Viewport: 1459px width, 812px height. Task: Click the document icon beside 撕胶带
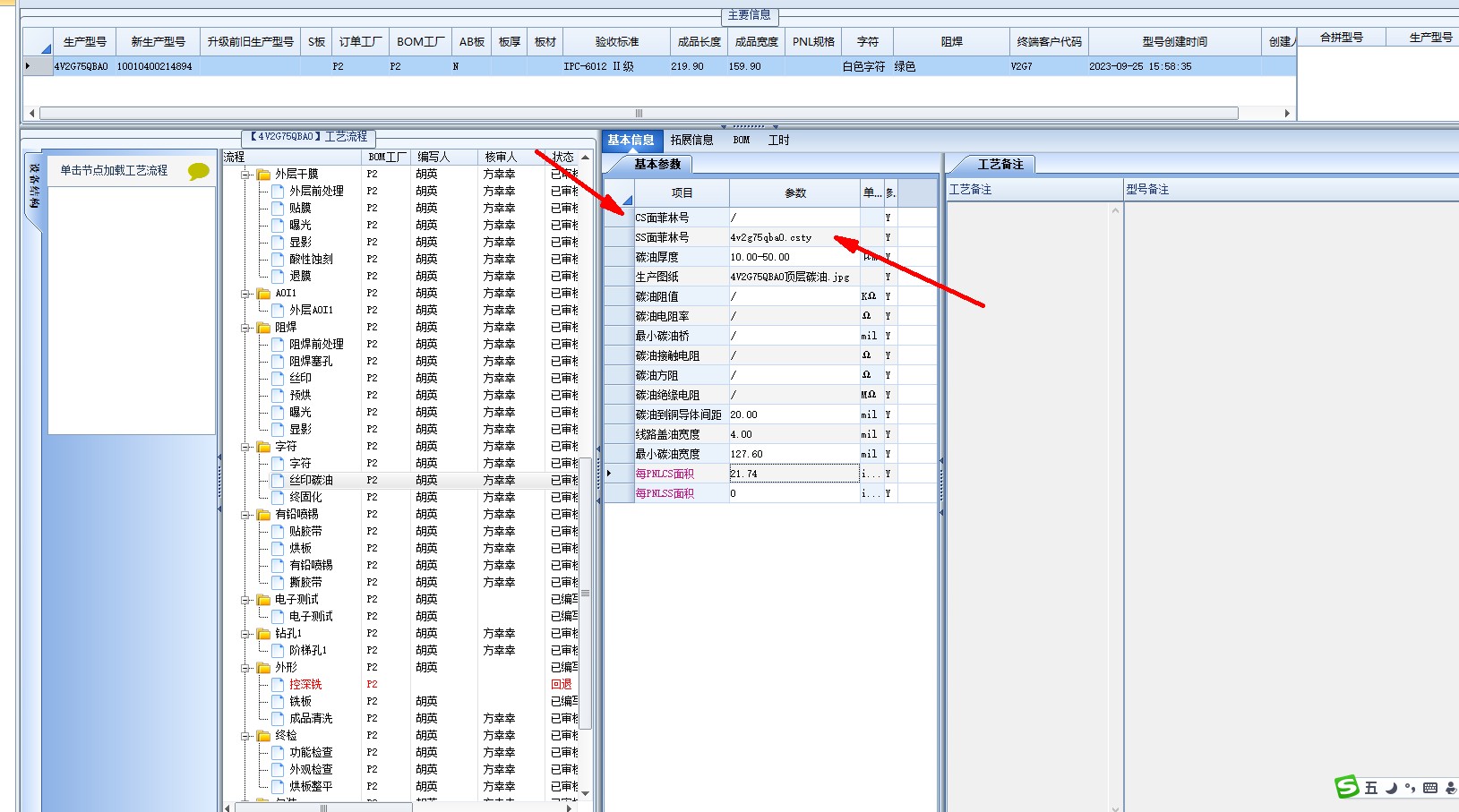click(x=278, y=583)
